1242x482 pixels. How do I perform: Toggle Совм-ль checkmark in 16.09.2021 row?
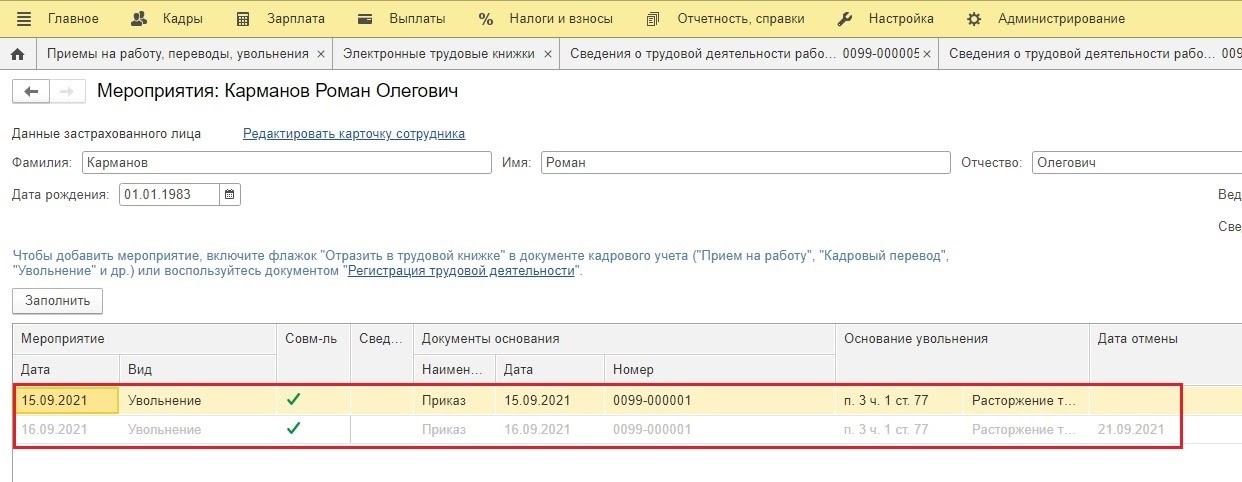click(x=293, y=429)
